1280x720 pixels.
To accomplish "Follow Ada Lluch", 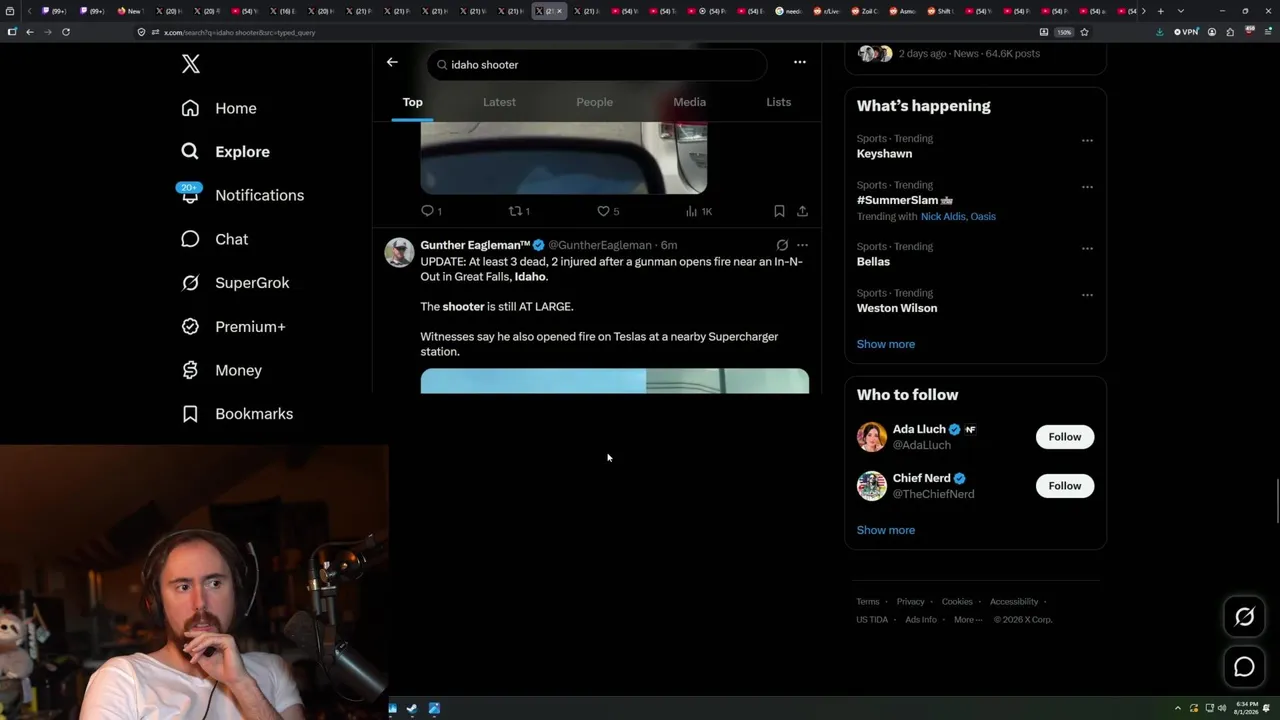I will coord(1065,437).
